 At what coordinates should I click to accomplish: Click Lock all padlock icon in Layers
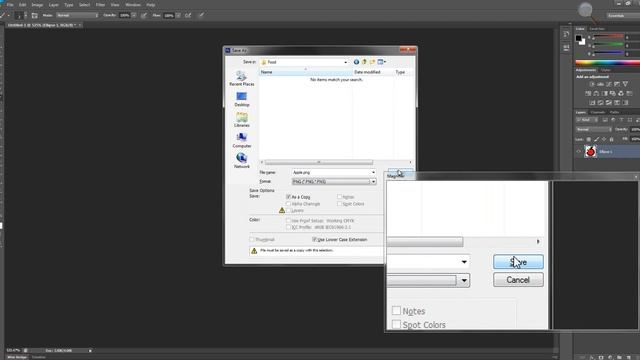[x=611, y=139]
